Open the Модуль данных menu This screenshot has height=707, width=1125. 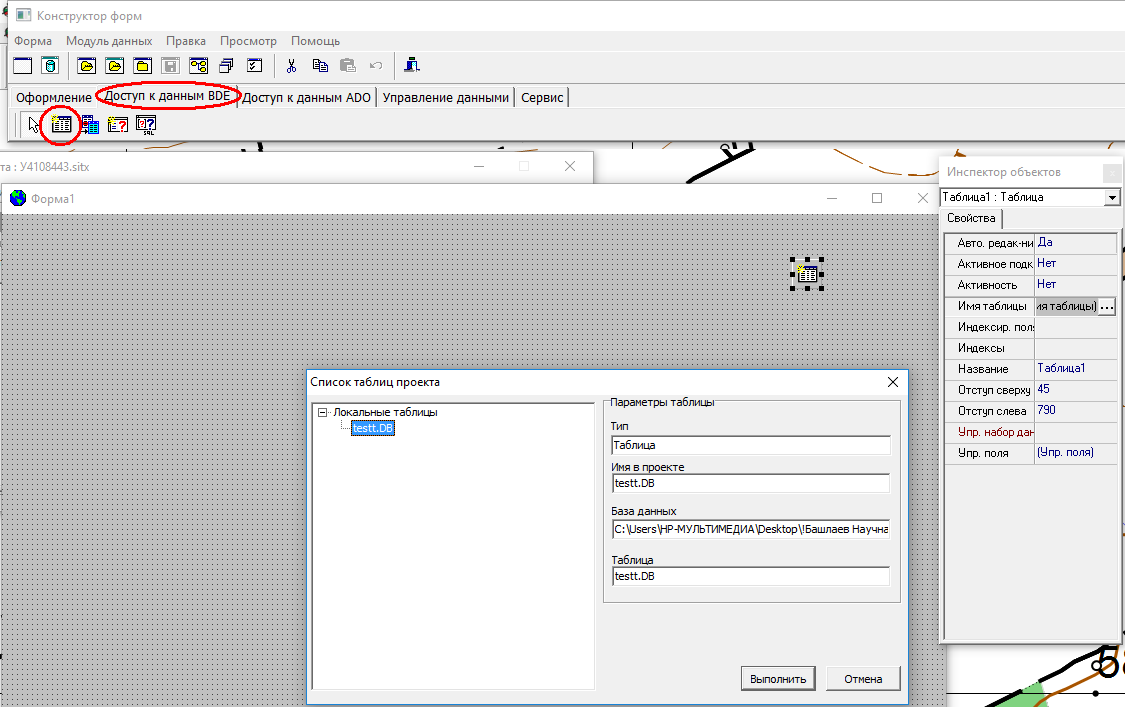109,41
